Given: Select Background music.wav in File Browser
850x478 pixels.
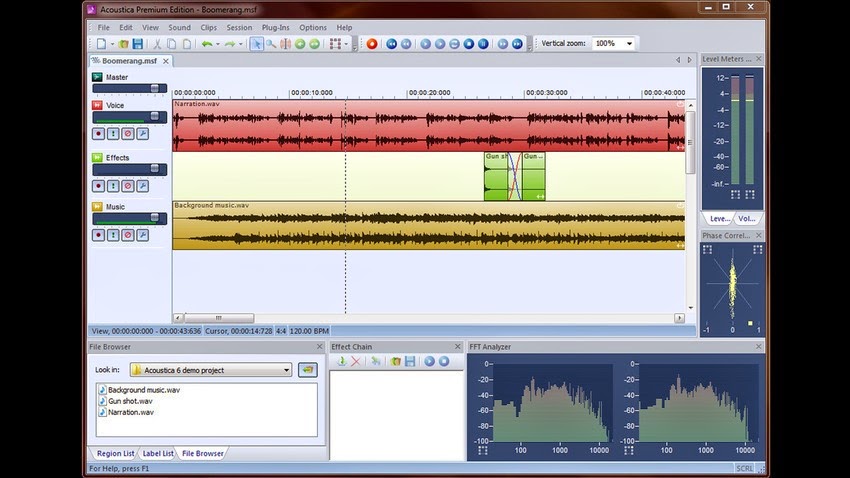Looking at the screenshot, I should pos(144,390).
